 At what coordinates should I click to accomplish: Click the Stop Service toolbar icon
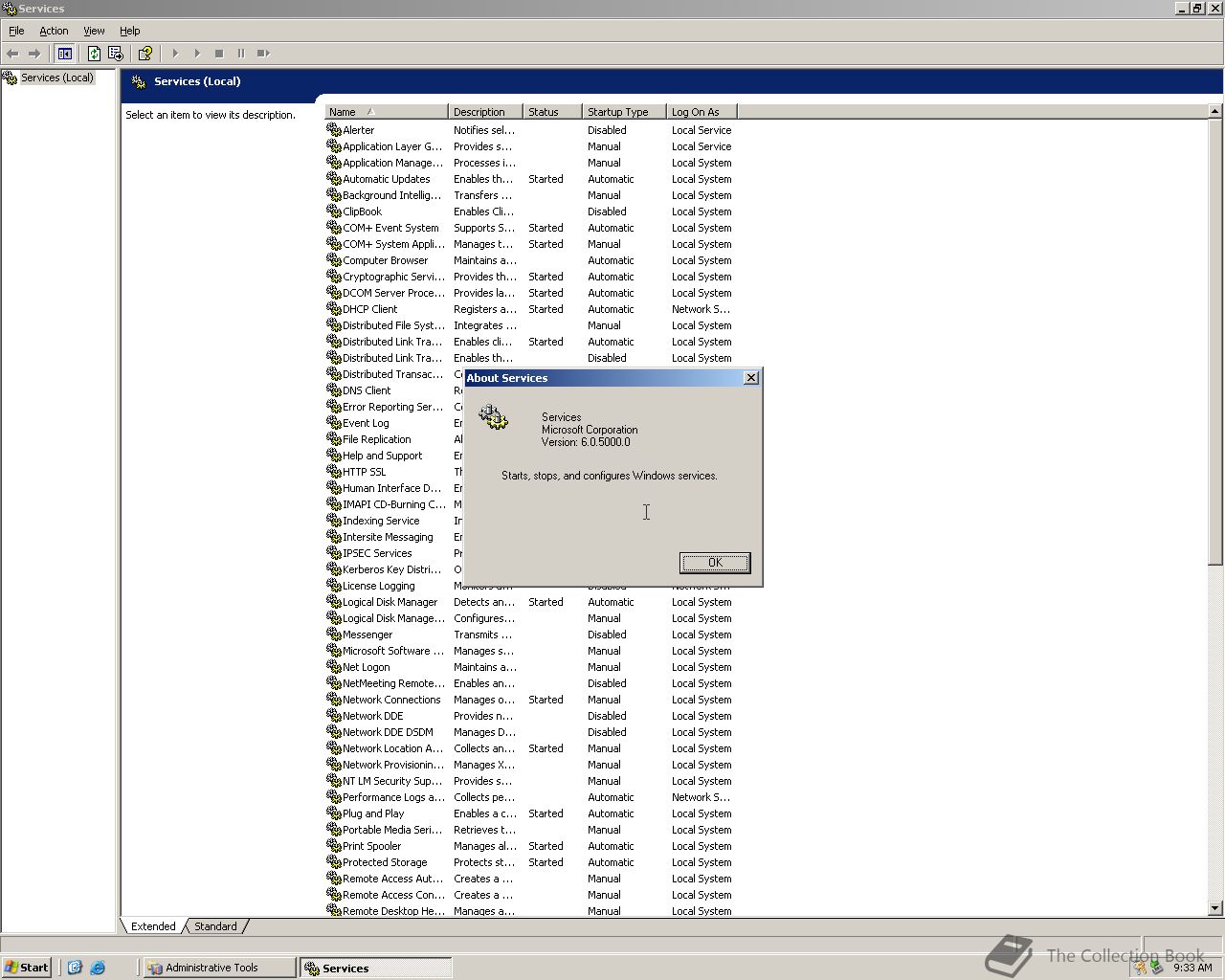[x=219, y=54]
